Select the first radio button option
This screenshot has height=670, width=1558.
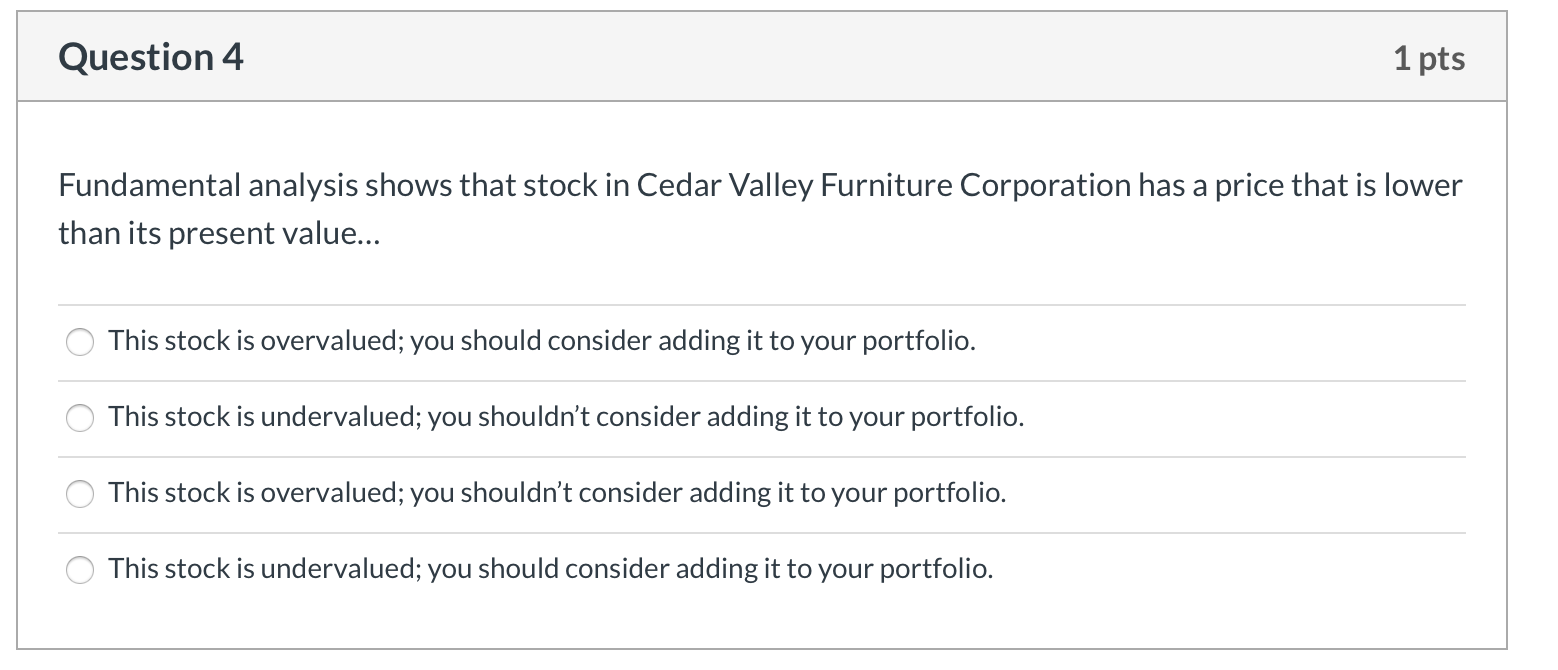80,342
